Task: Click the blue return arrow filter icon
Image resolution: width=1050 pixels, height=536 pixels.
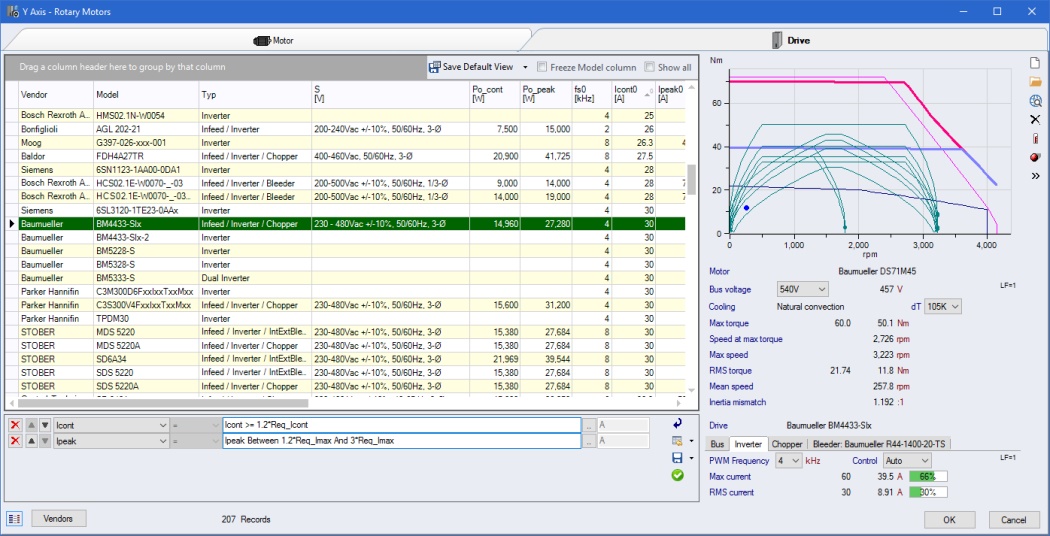Action: click(x=678, y=424)
